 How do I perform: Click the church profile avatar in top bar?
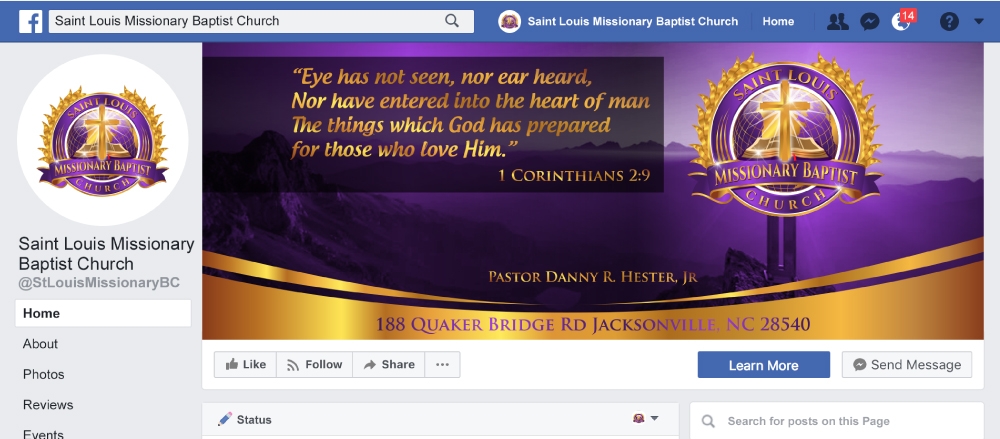[510, 21]
